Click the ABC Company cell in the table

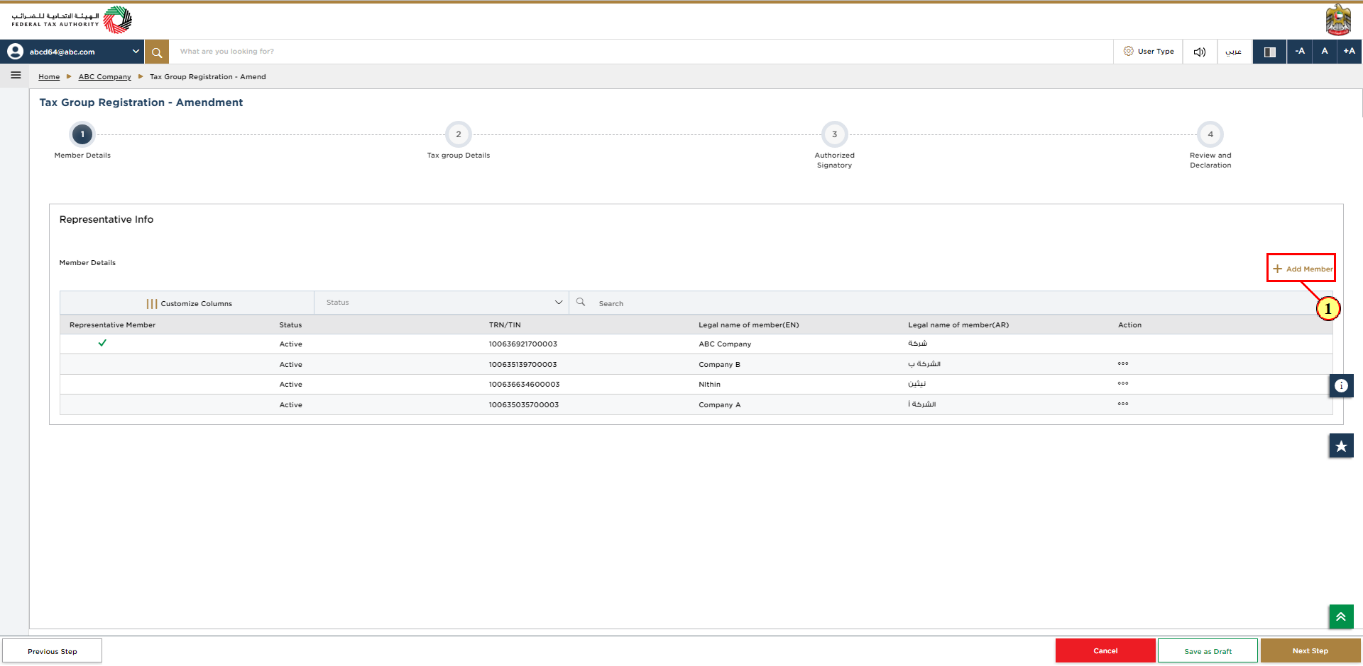tap(725, 344)
